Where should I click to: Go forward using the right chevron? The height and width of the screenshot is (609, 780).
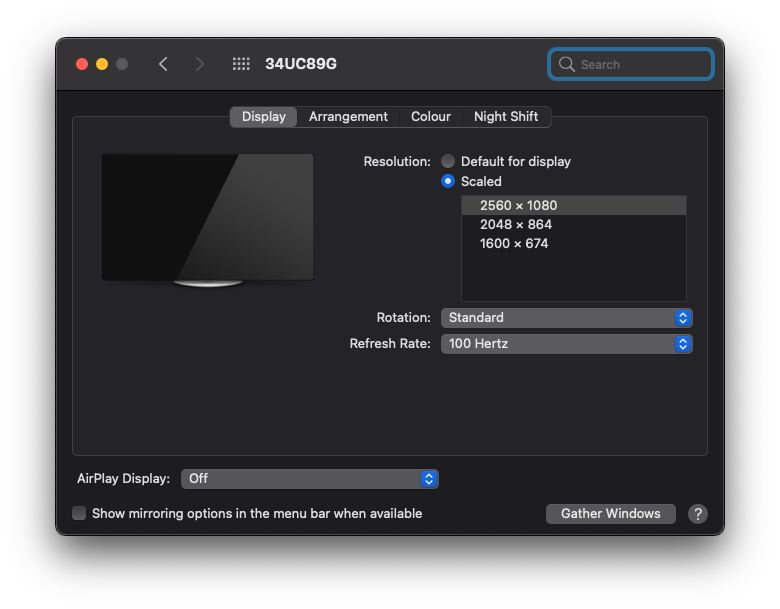[x=199, y=64]
